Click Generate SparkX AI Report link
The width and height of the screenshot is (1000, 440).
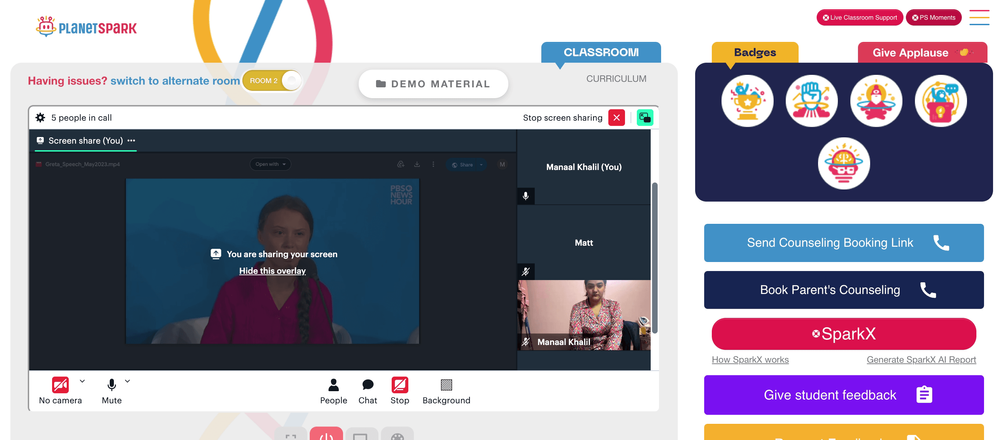click(x=921, y=360)
